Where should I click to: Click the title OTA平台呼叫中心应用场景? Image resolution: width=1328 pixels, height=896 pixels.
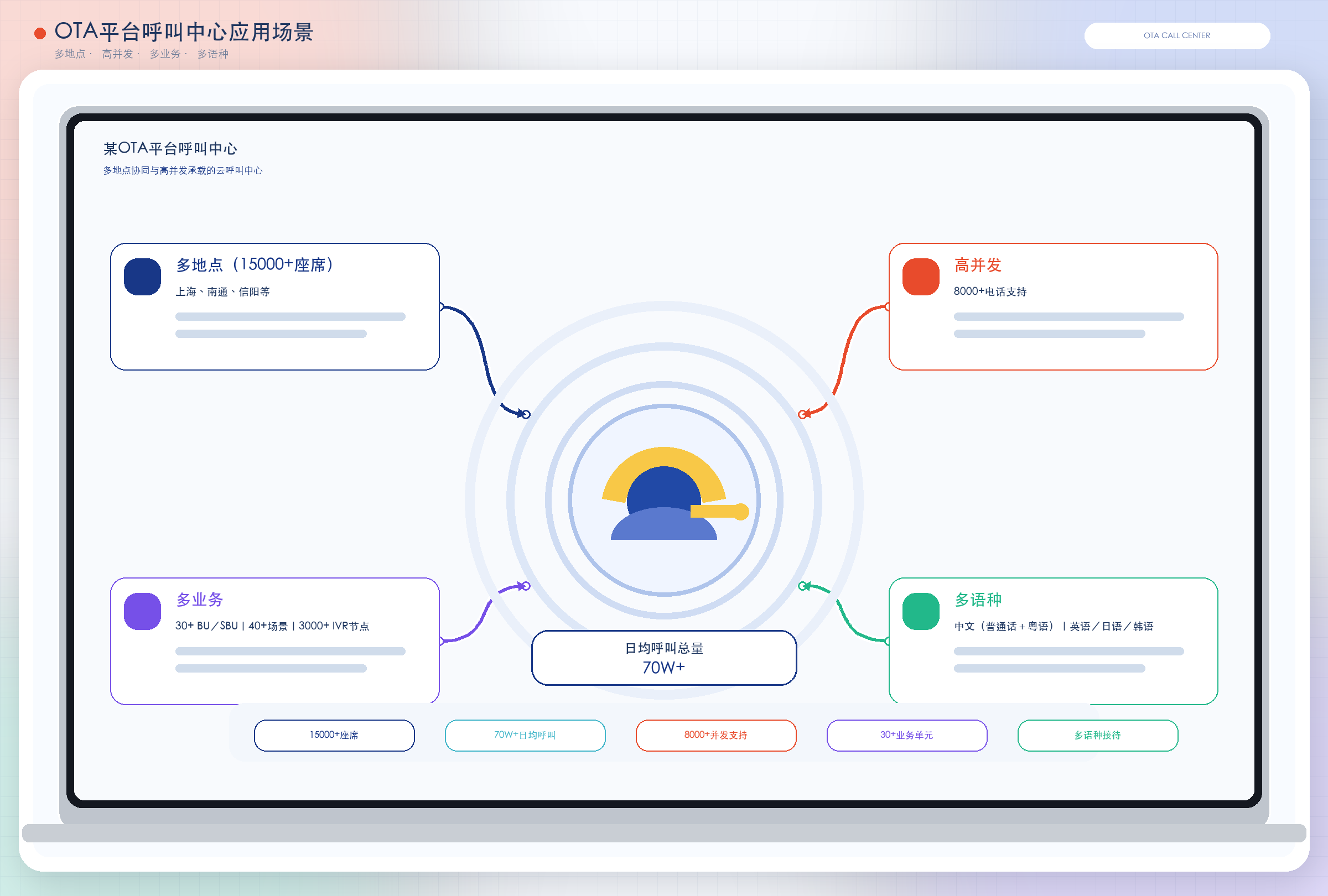[x=184, y=32]
